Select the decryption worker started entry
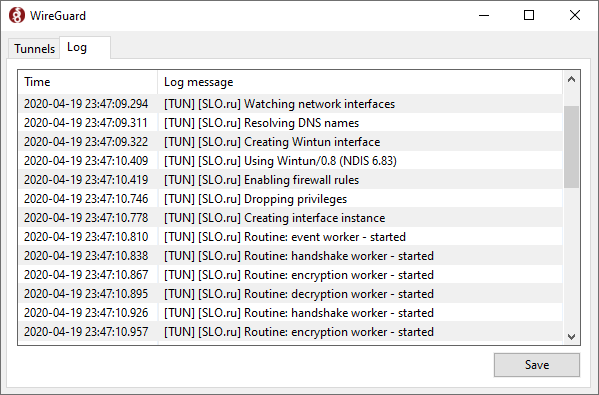This screenshot has height=395, width=599. 290,294
